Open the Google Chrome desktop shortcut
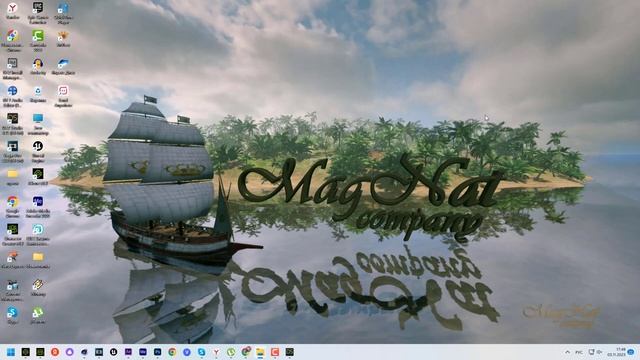This screenshot has height=360, width=640. [13, 207]
